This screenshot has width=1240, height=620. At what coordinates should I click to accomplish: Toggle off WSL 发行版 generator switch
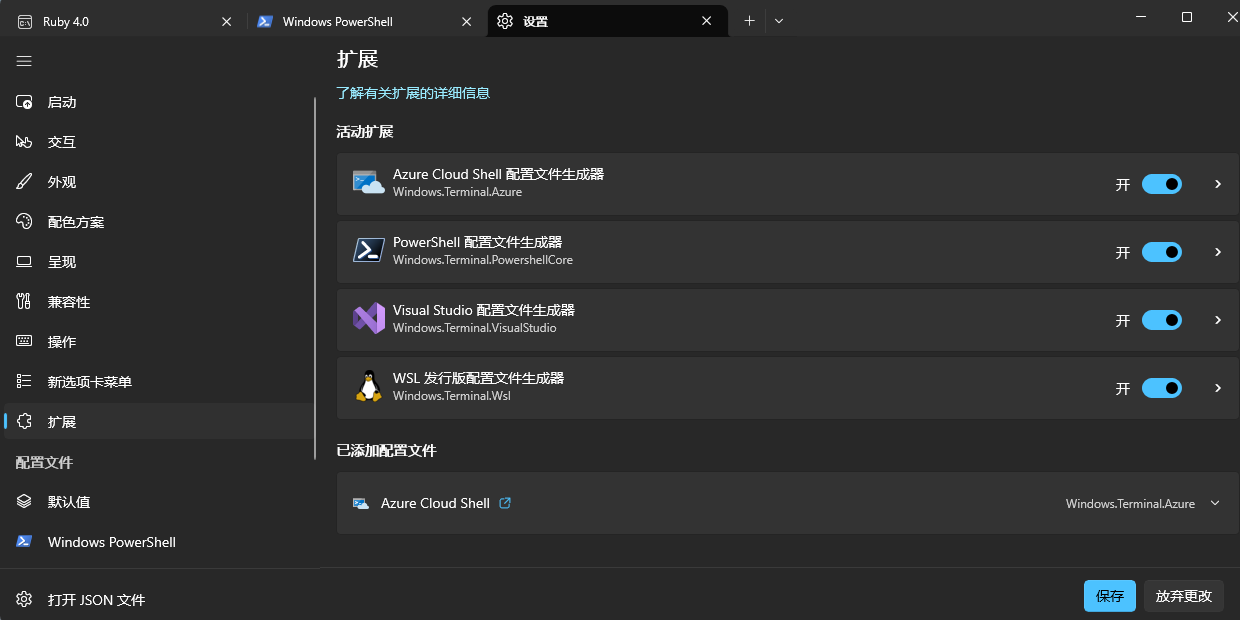1162,388
